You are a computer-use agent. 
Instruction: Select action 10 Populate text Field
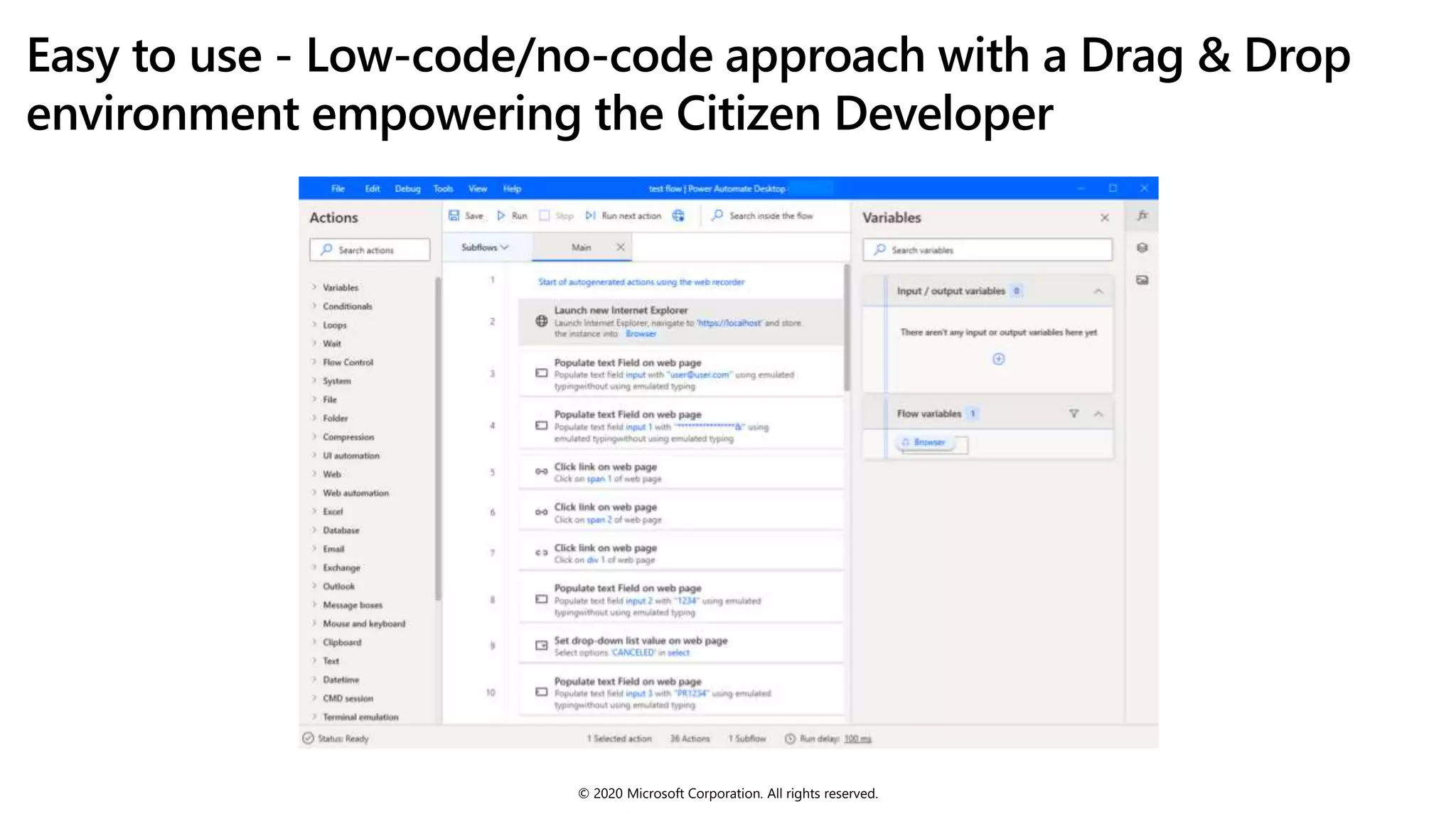point(681,692)
